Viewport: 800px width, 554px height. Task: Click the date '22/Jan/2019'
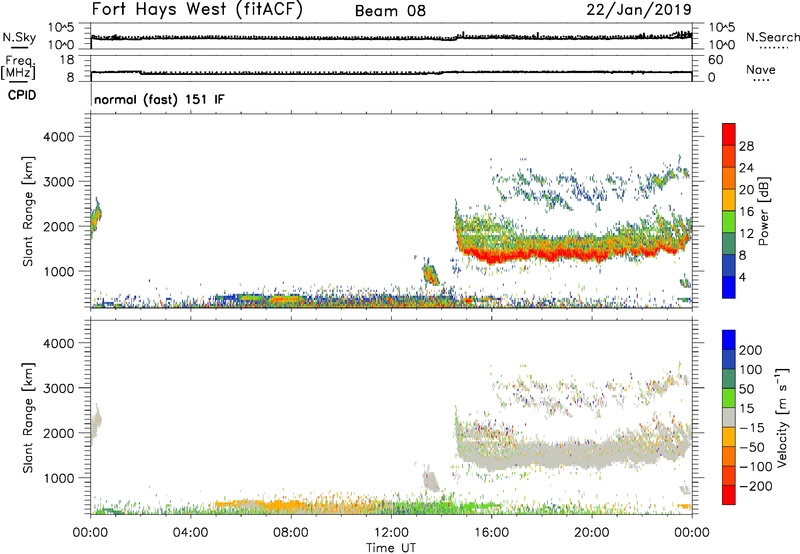point(639,10)
